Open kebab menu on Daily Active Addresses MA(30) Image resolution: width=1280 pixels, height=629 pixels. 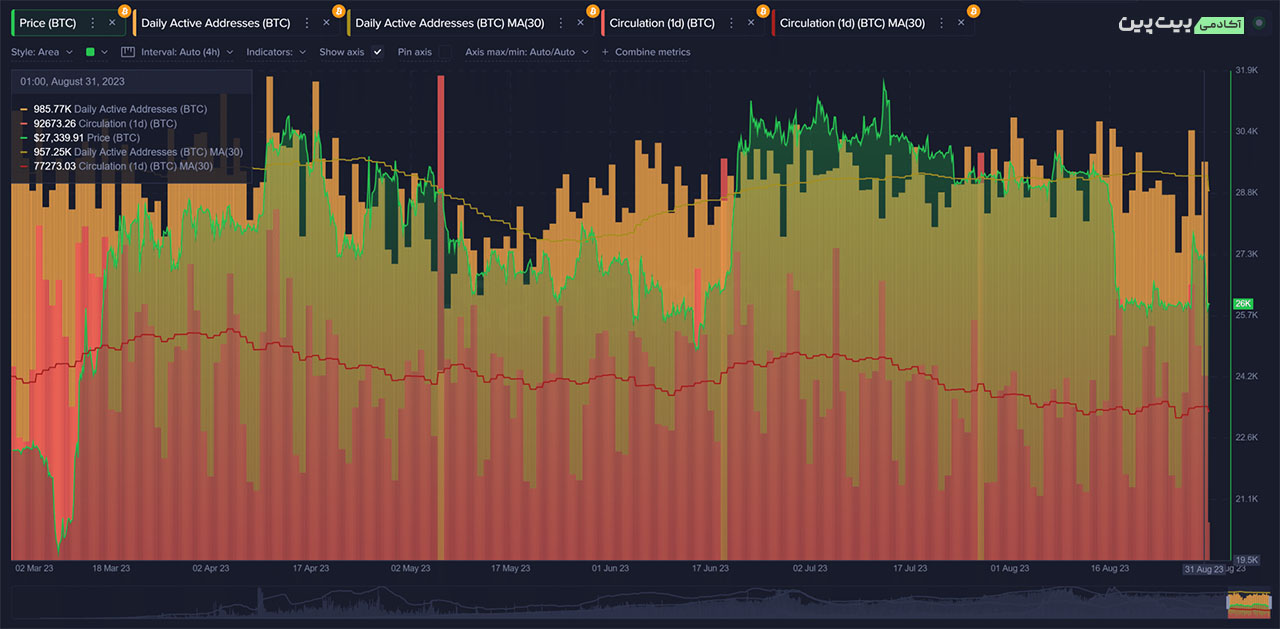563,22
